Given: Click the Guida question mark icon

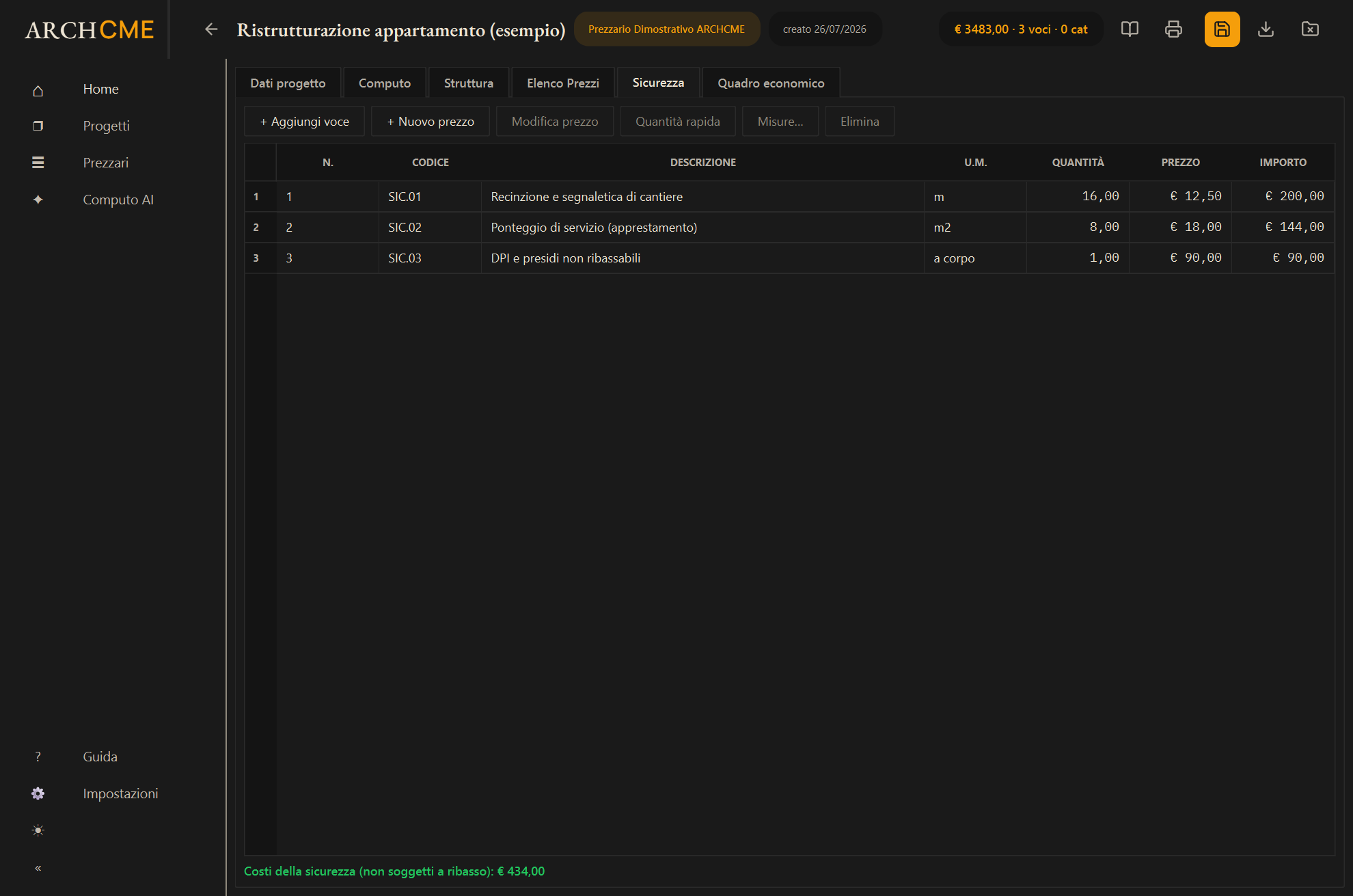Looking at the screenshot, I should (38, 757).
